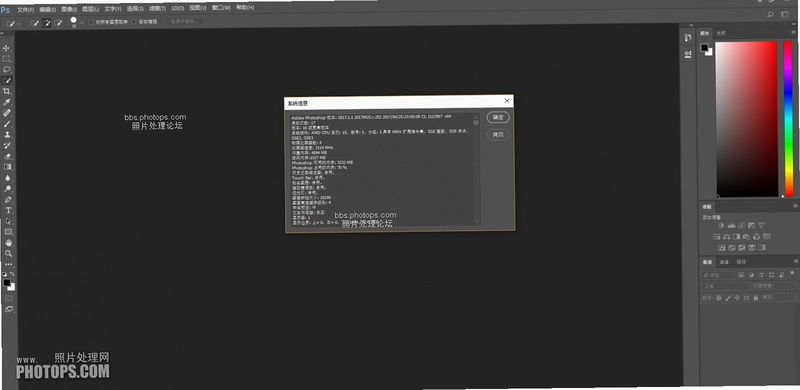Select the Blur tool
Image resolution: width=800 pixels, height=390 pixels.
tap(8, 178)
